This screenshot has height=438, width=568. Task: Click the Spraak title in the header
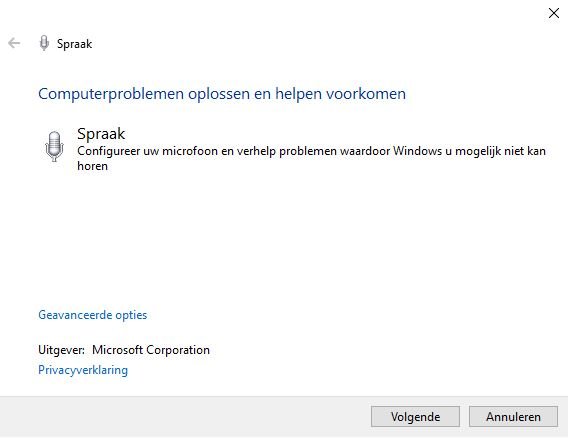coord(75,44)
